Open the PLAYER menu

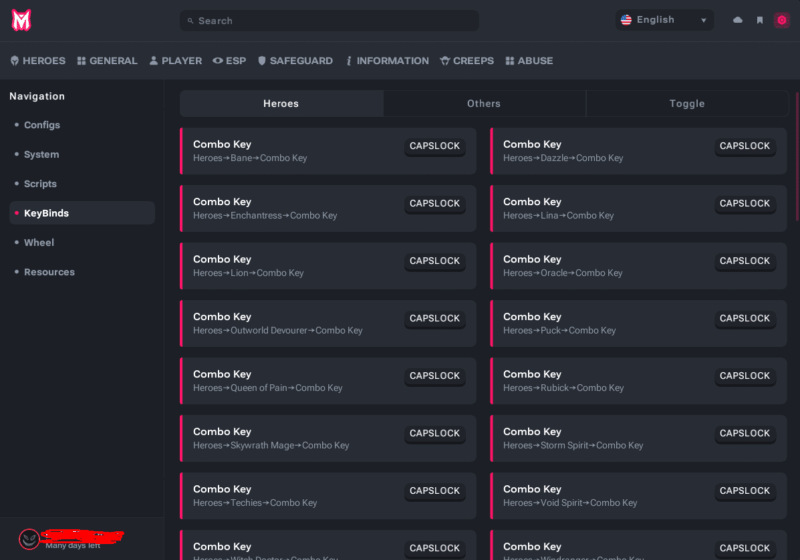pos(176,61)
